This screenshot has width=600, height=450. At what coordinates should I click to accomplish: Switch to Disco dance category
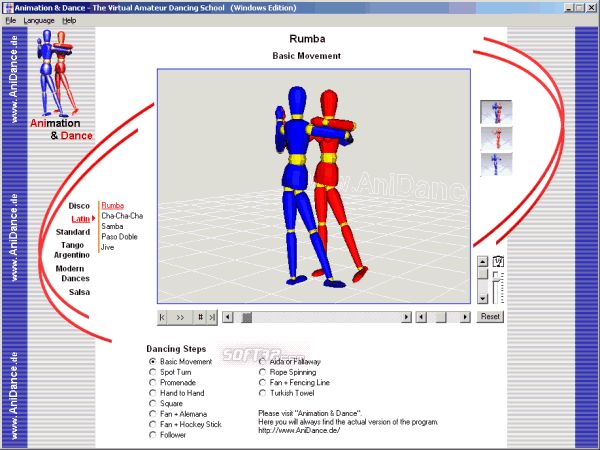tap(79, 206)
